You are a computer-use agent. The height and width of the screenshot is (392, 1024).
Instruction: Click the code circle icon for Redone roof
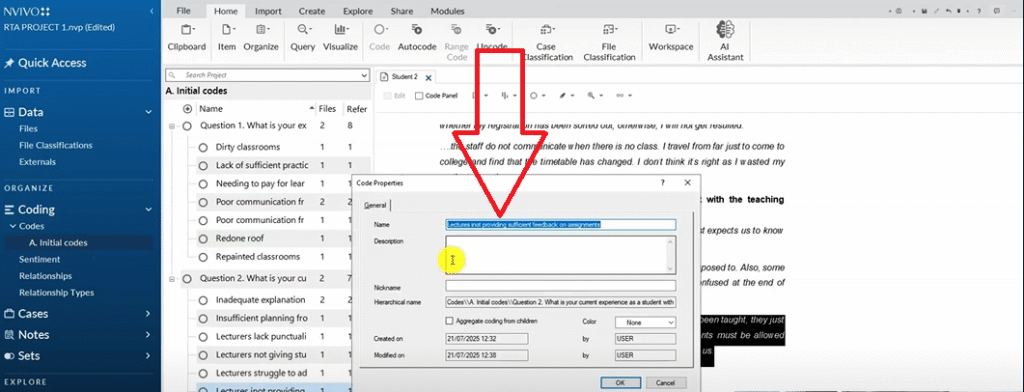[202, 238]
